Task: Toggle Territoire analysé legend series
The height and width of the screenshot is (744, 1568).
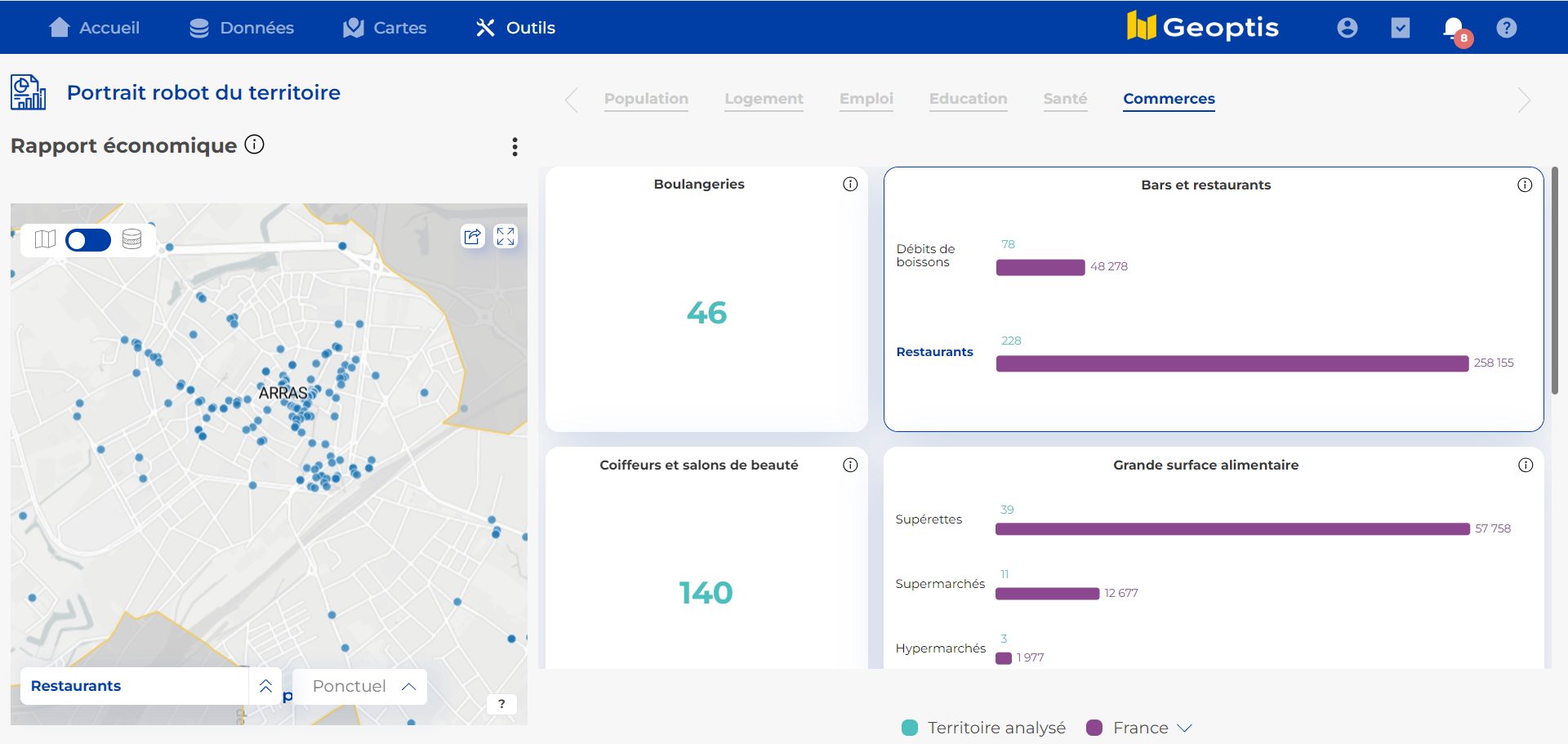Action: point(984,728)
